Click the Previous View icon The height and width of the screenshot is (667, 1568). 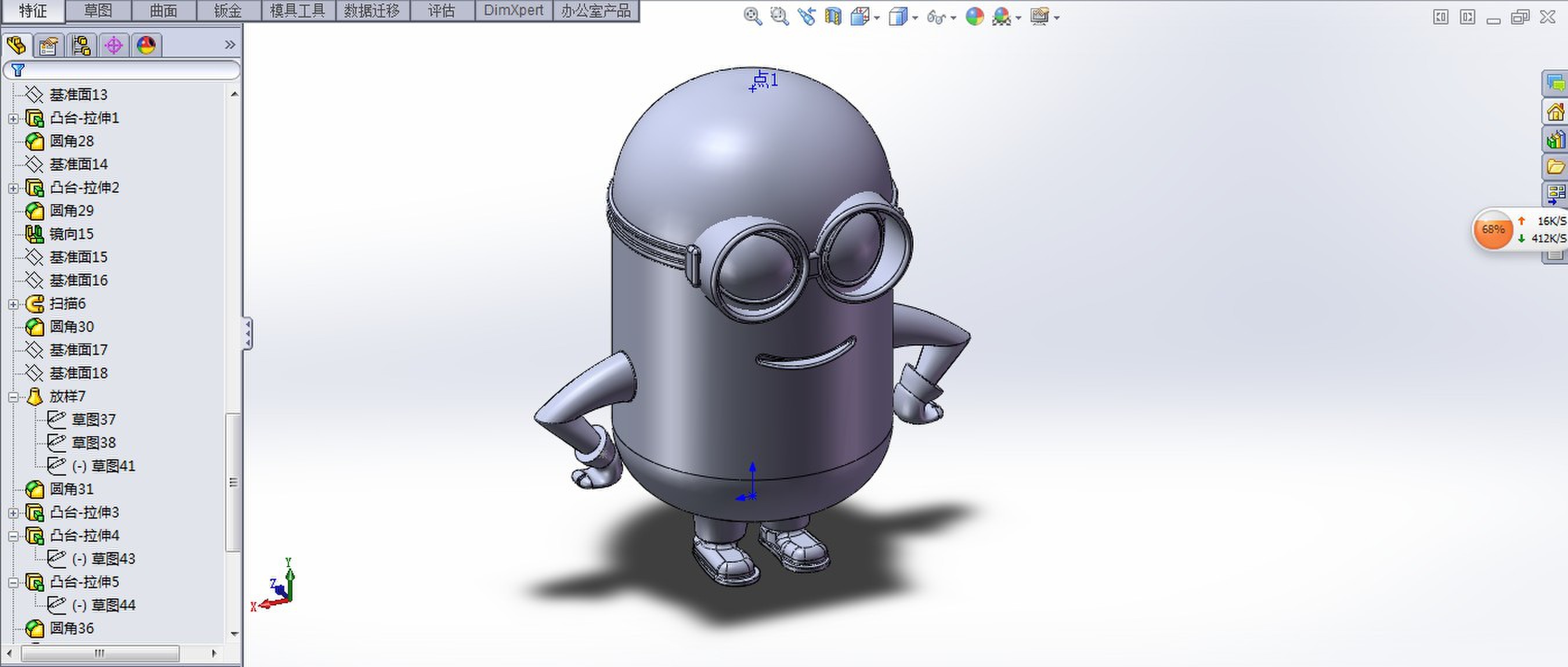click(x=807, y=16)
